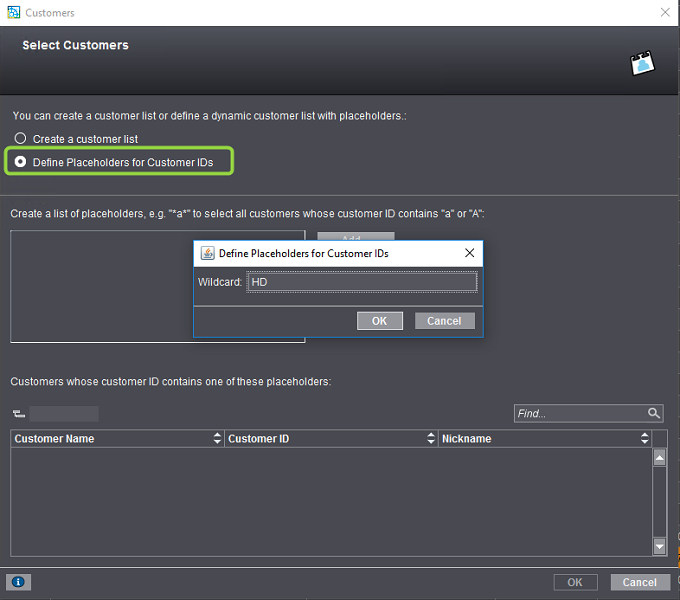680x600 pixels.
Task: Click the tree structure icon above the table
Action: point(18,414)
